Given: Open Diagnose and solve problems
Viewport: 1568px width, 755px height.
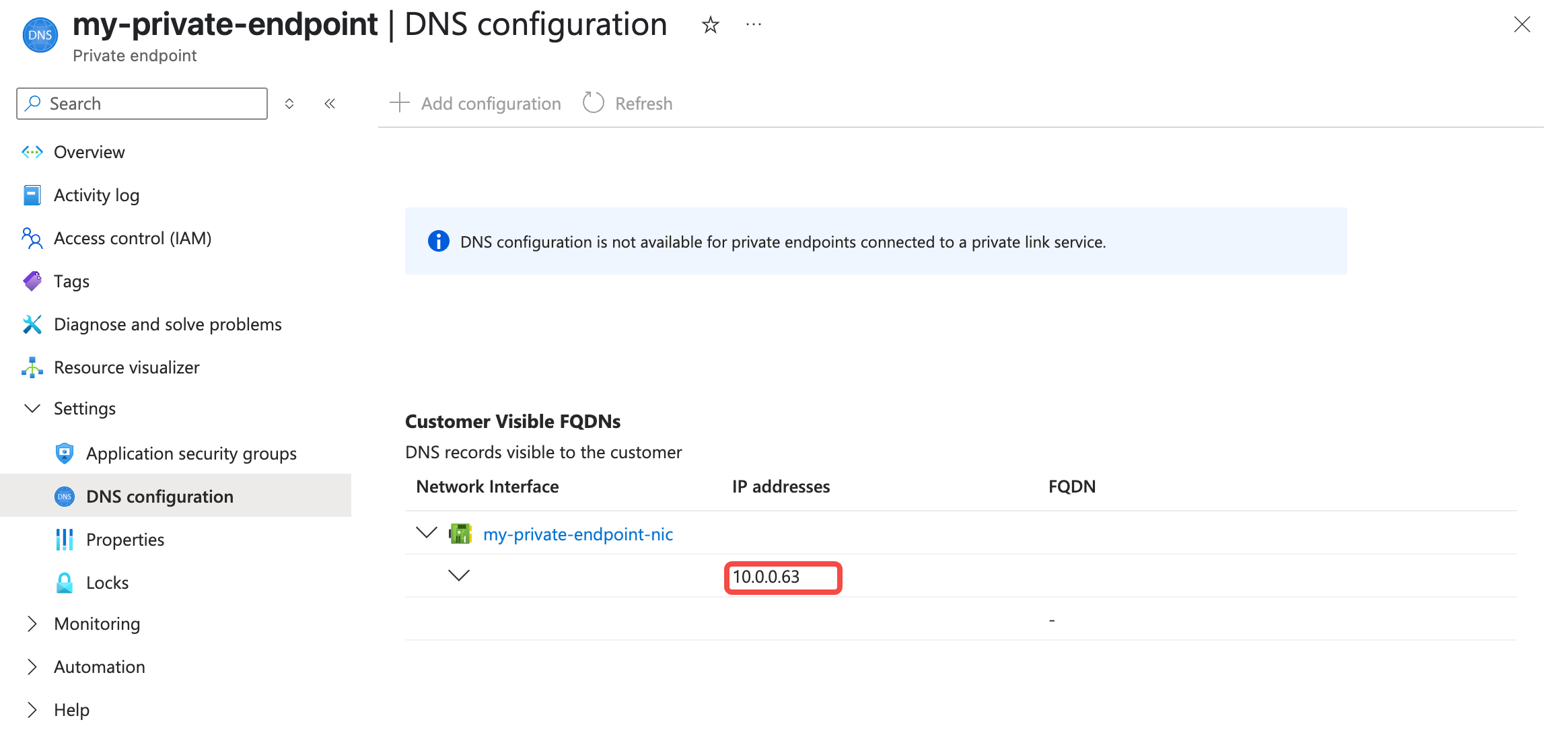Looking at the screenshot, I should (x=168, y=324).
